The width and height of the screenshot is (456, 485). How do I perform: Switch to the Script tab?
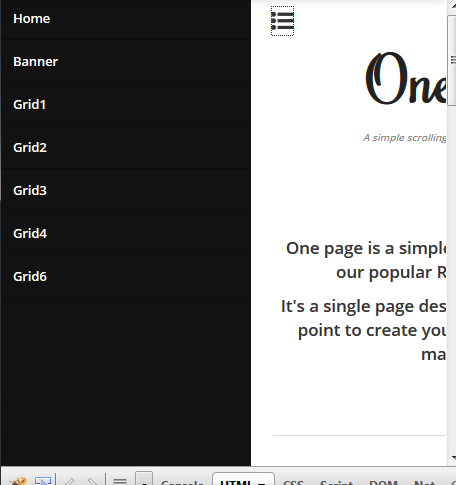pos(336,482)
